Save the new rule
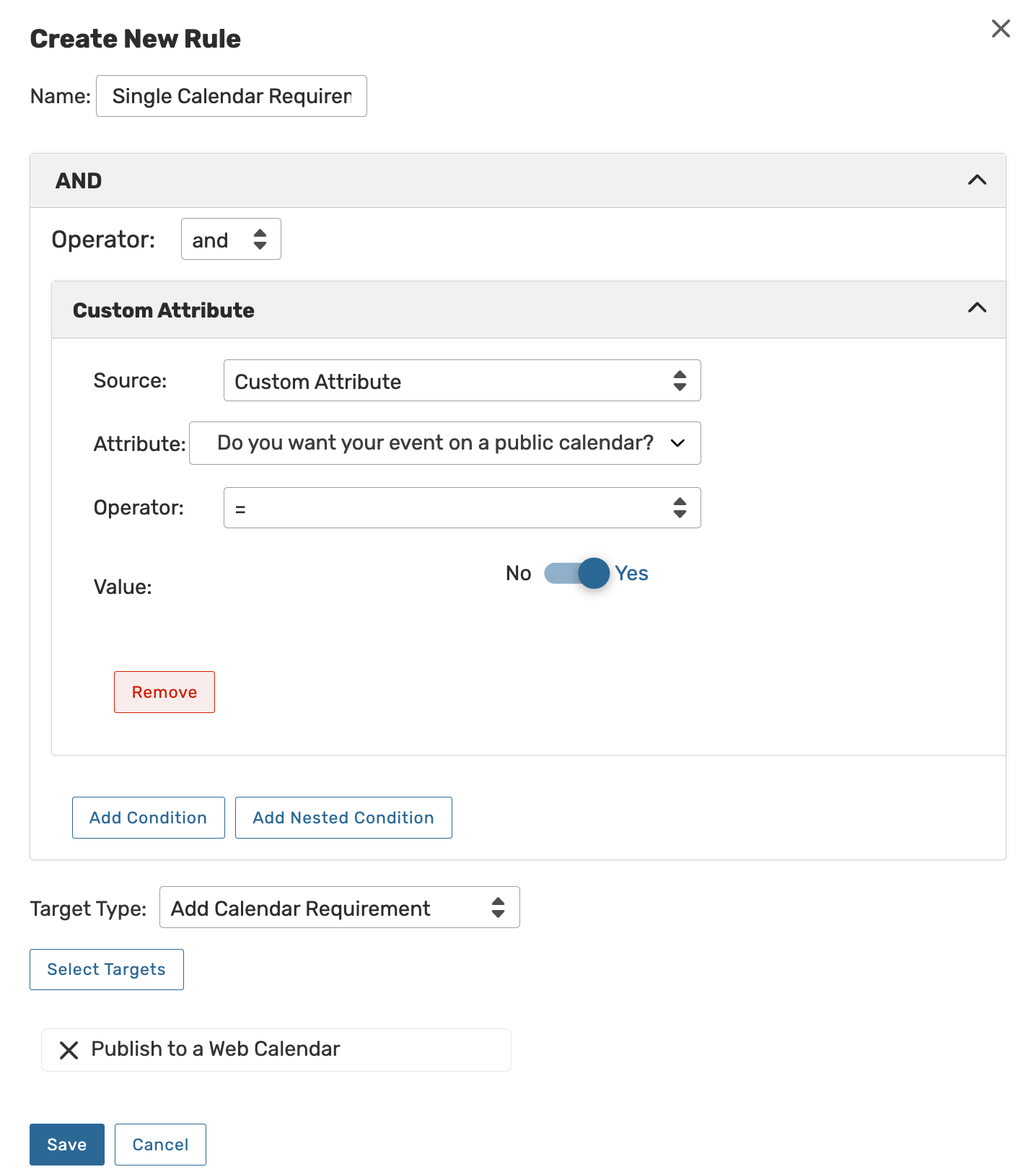 (x=67, y=1145)
